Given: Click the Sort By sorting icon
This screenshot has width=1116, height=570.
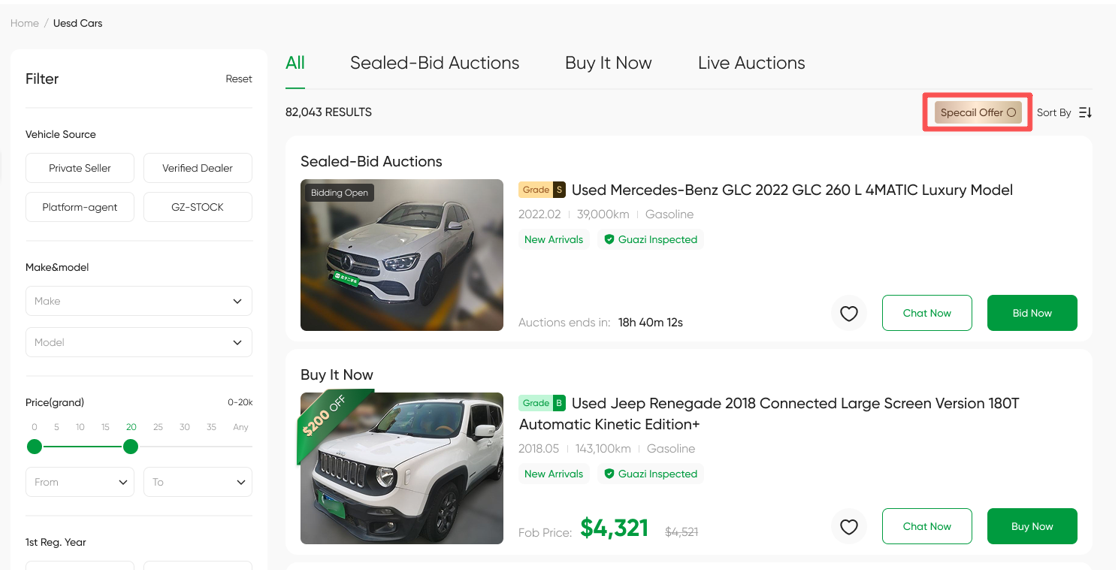Looking at the screenshot, I should coord(1085,113).
